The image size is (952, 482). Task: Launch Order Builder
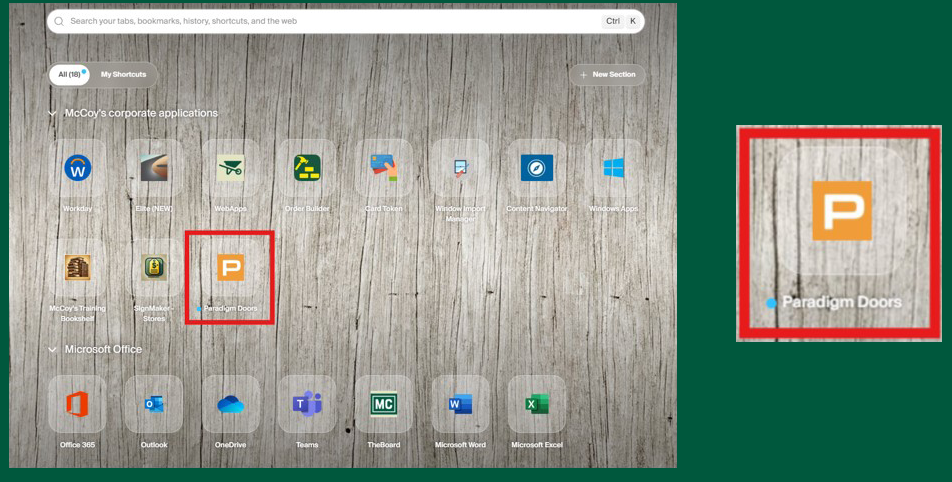pyautogui.click(x=307, y=168)
